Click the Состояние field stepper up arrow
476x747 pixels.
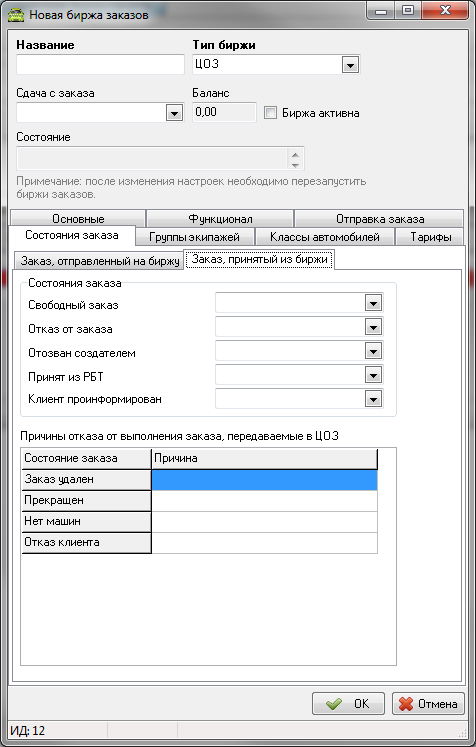click(295, 154)
